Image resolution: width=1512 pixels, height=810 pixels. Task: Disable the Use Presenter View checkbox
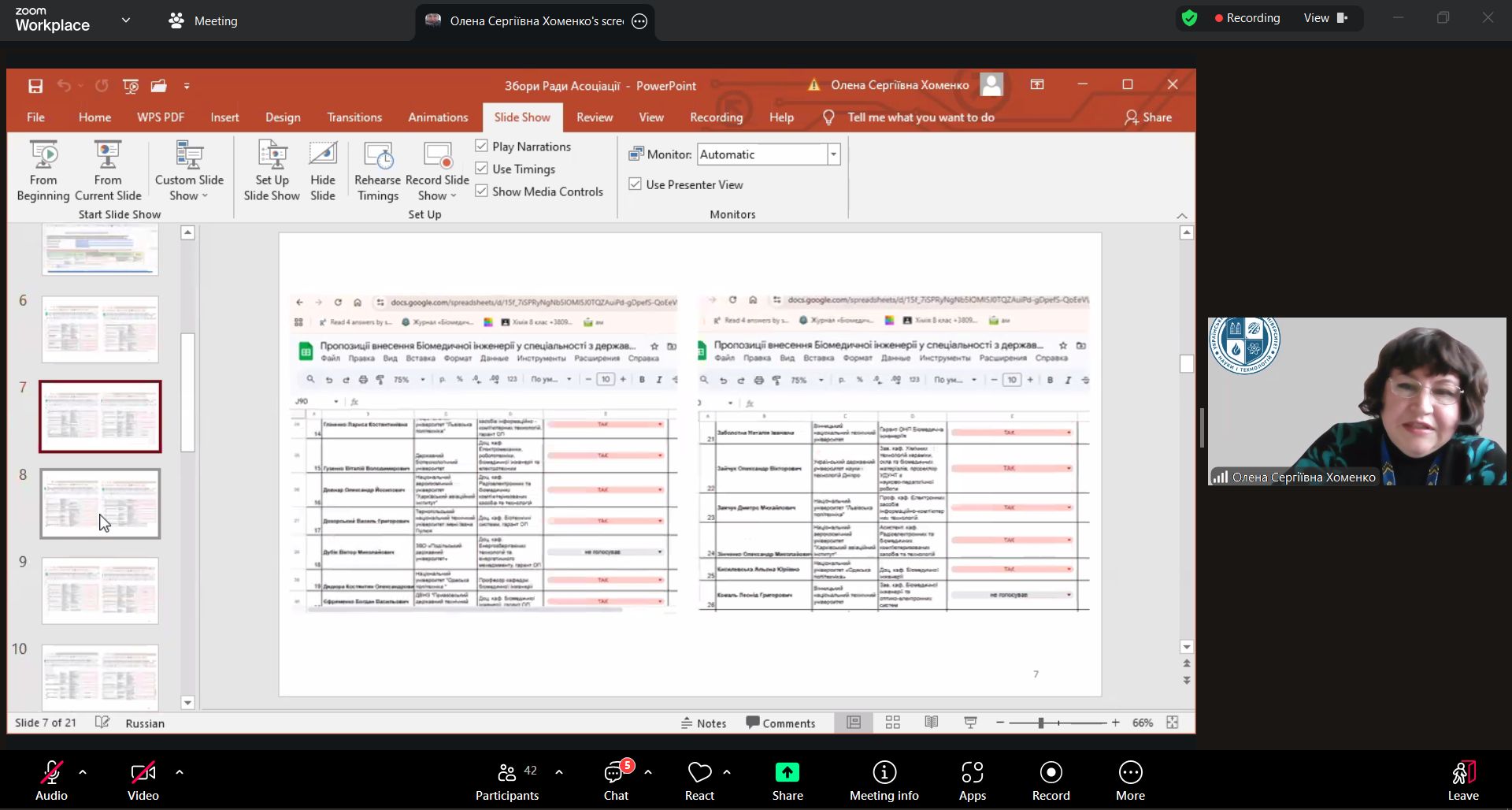tap(636, 184)
